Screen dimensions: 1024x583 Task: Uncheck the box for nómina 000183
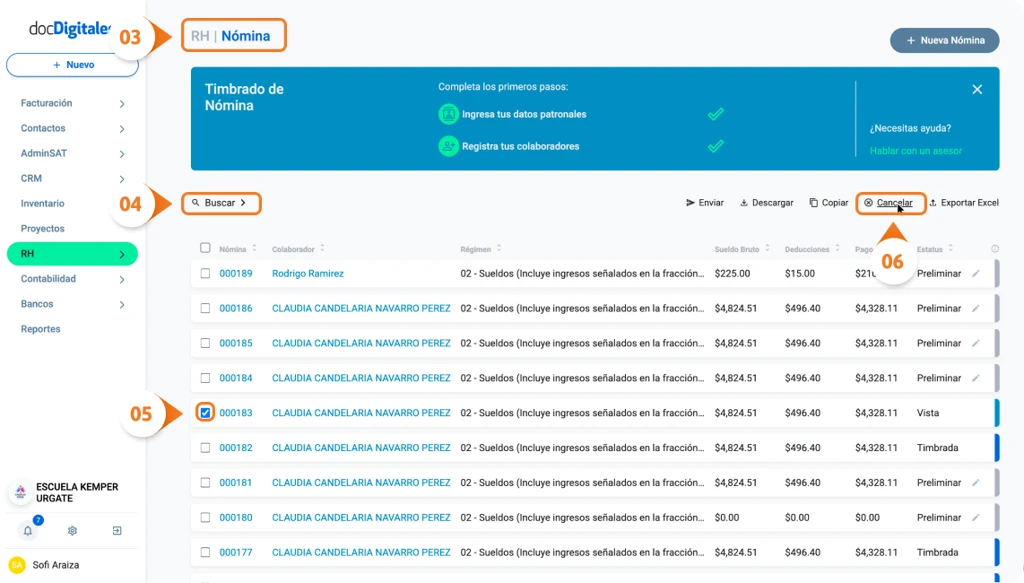pyautogui.click(x=205, y=413)
